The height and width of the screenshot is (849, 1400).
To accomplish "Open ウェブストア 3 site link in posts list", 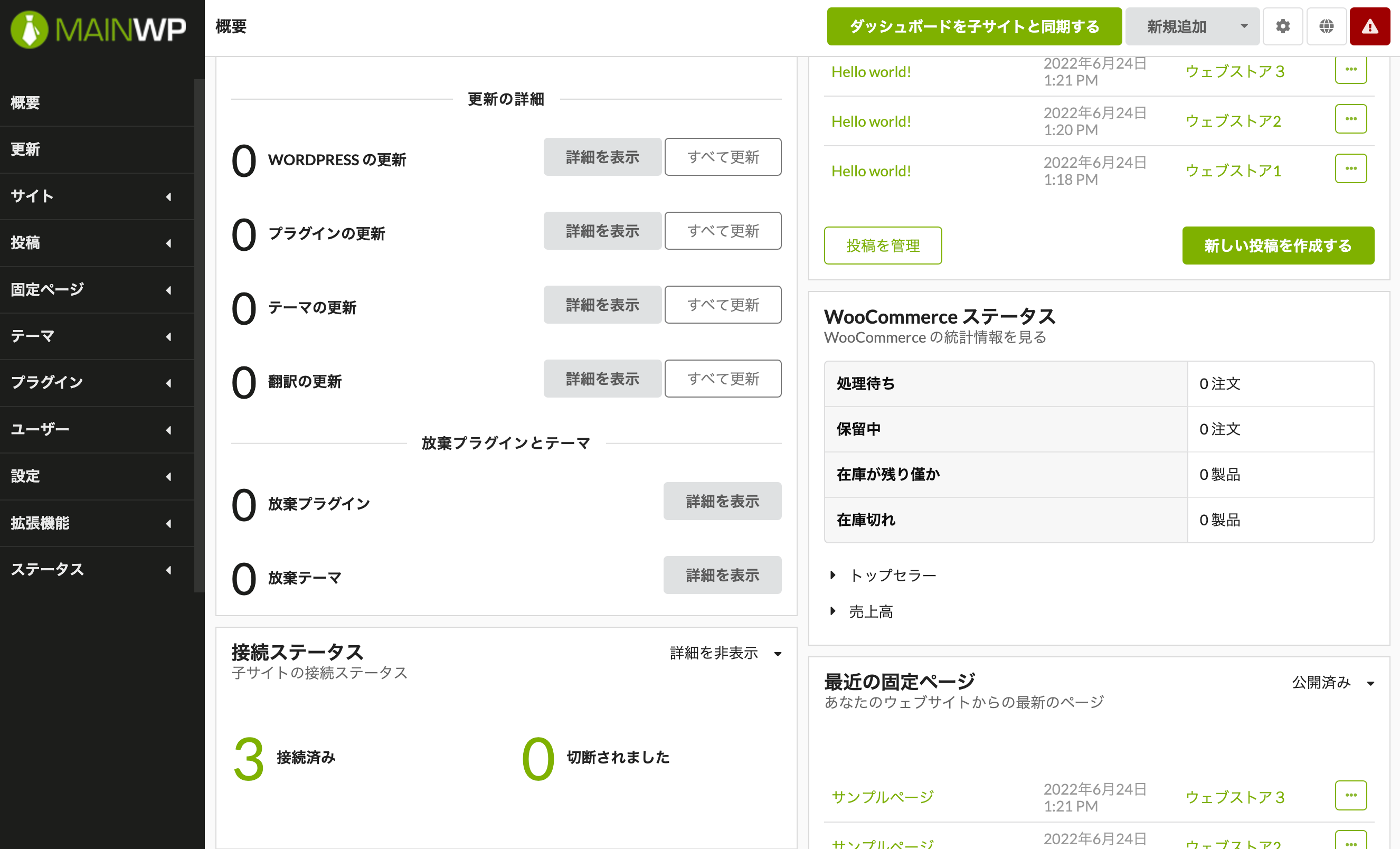I will point(1234,72).
